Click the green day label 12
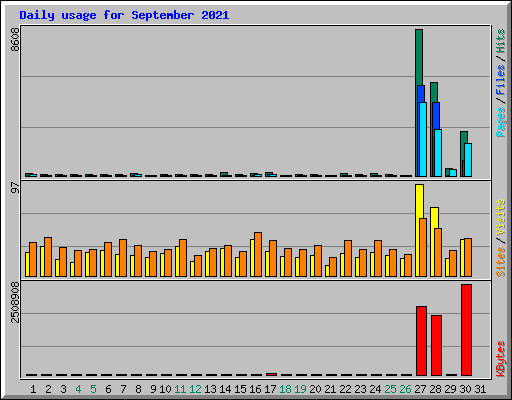 [195, 389]
